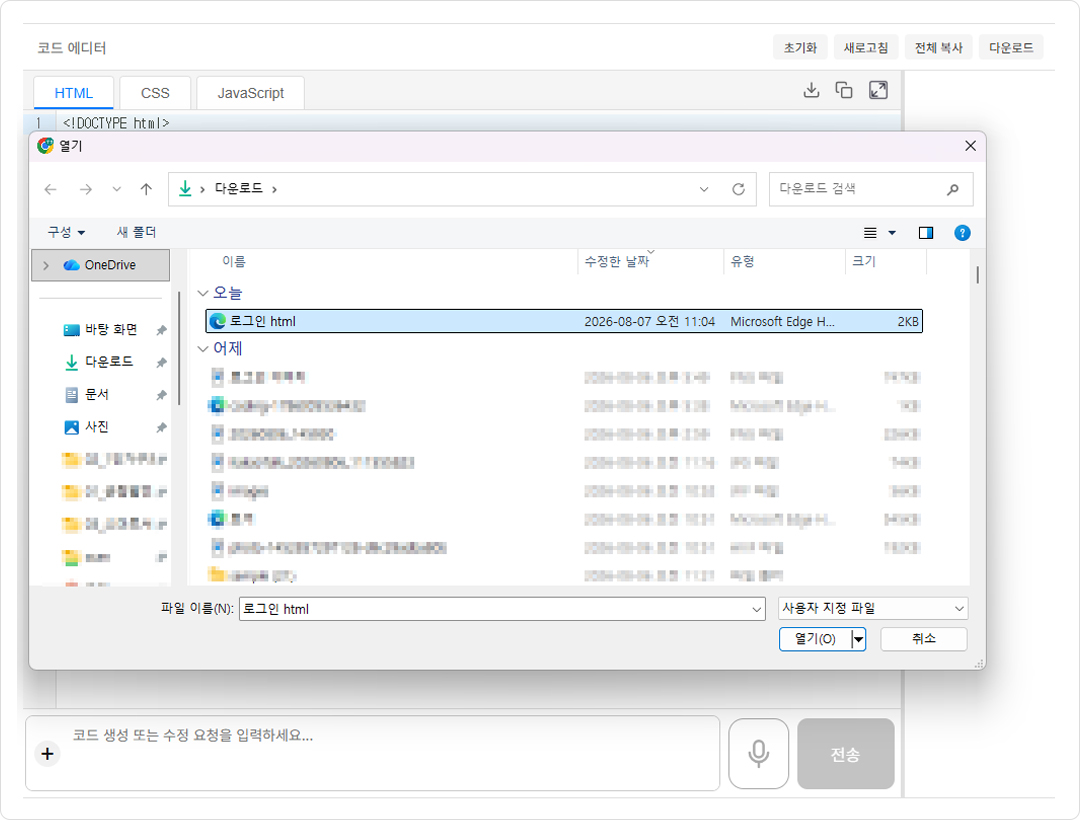
Task: Click the code request prompt field
Action: coord(373,753)
